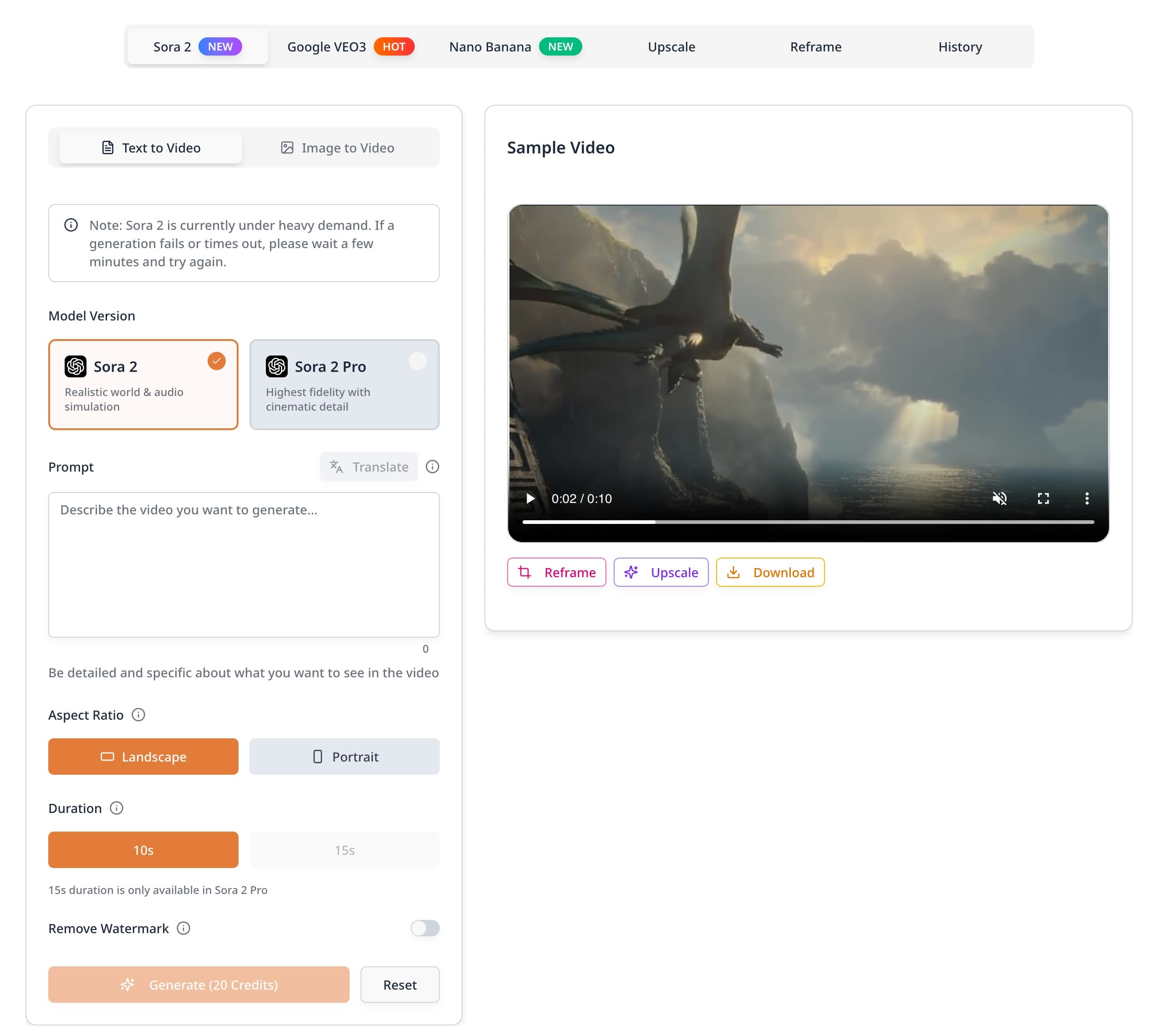The width and height of the screenshot is (1160, 1036).
Task: Select the Sora 2 Pro model
Action: coord(344,385)
